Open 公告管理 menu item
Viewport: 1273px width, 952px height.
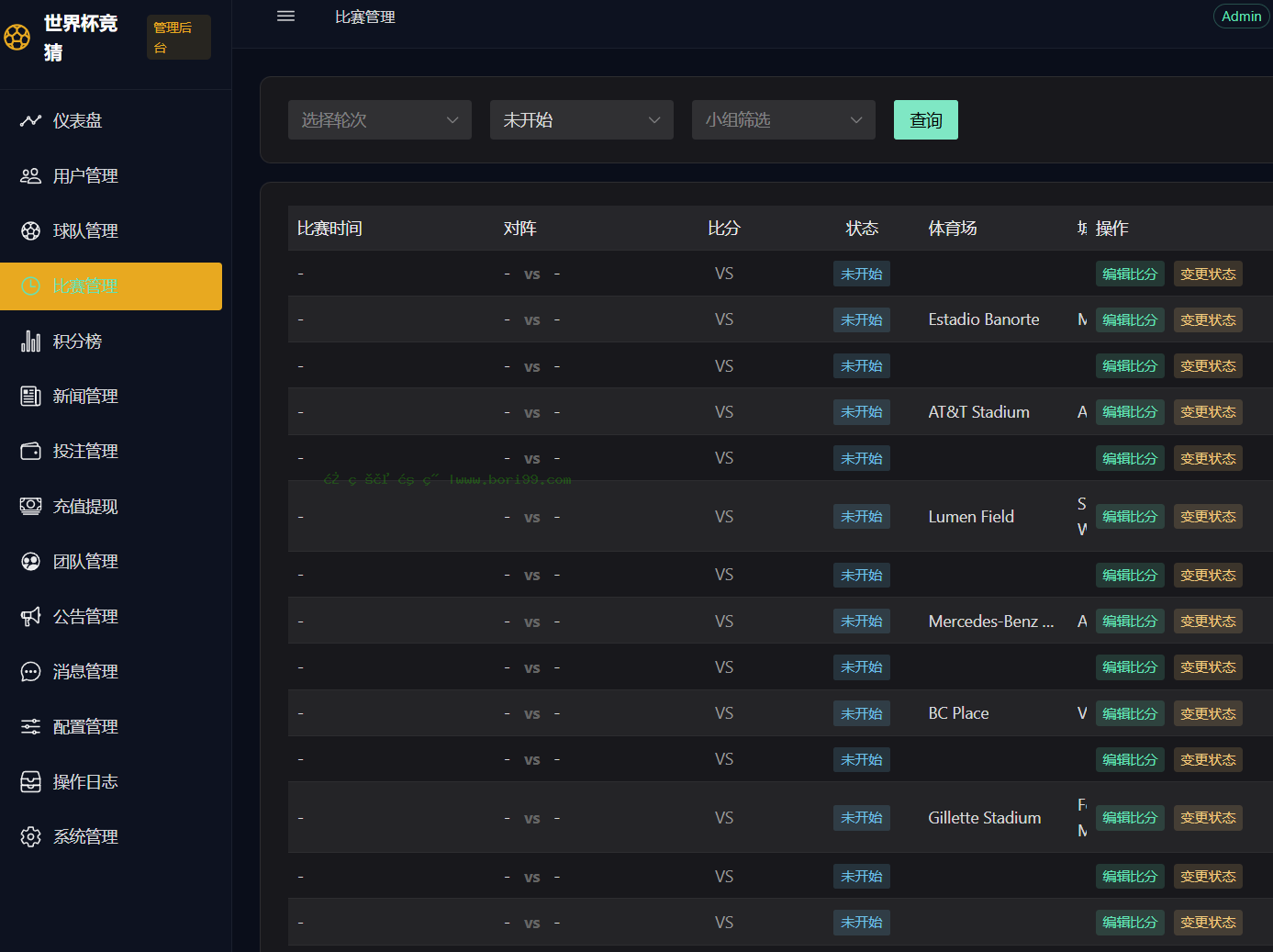pos(111,616)
